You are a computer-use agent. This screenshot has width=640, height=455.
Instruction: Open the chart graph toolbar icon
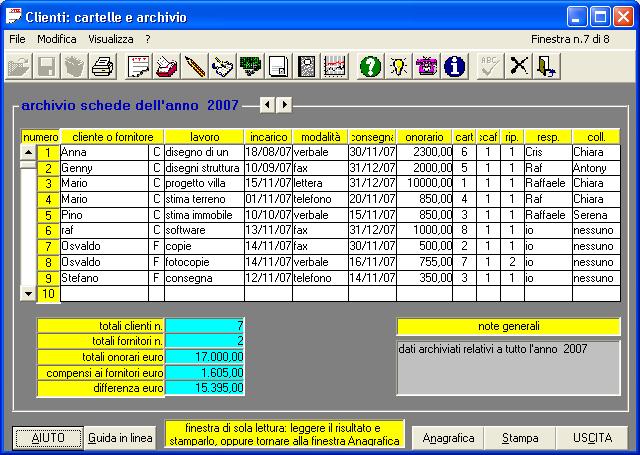(334, 67)
